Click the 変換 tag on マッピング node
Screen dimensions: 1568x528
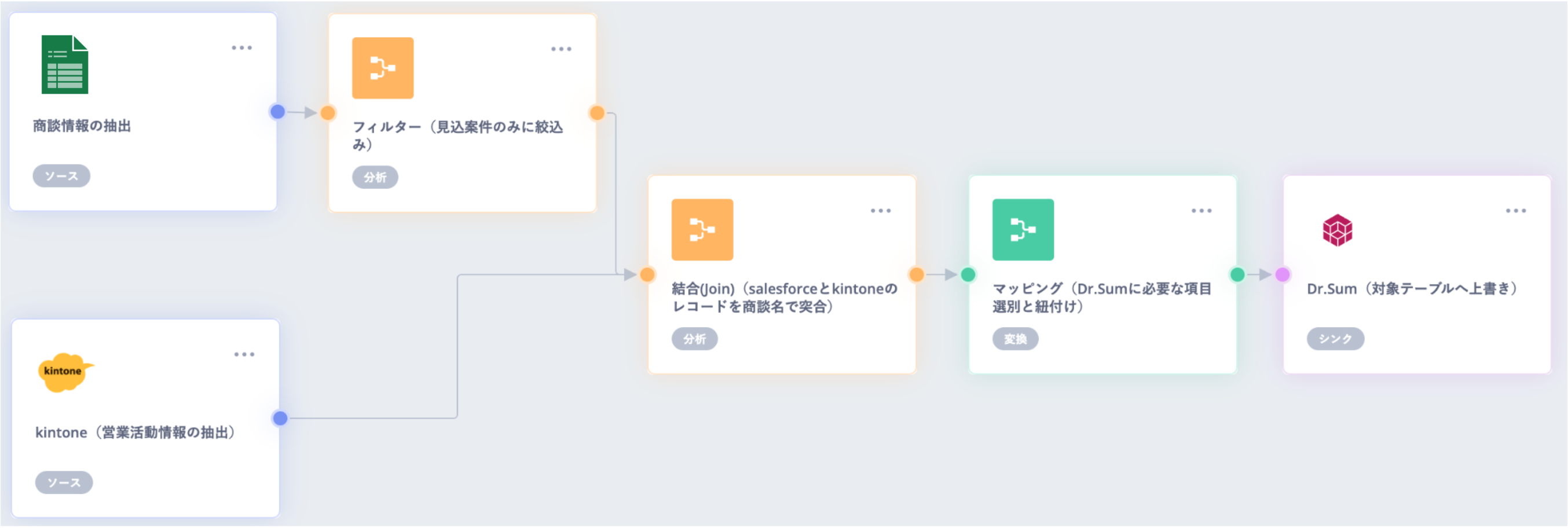tap(1015, 339)
